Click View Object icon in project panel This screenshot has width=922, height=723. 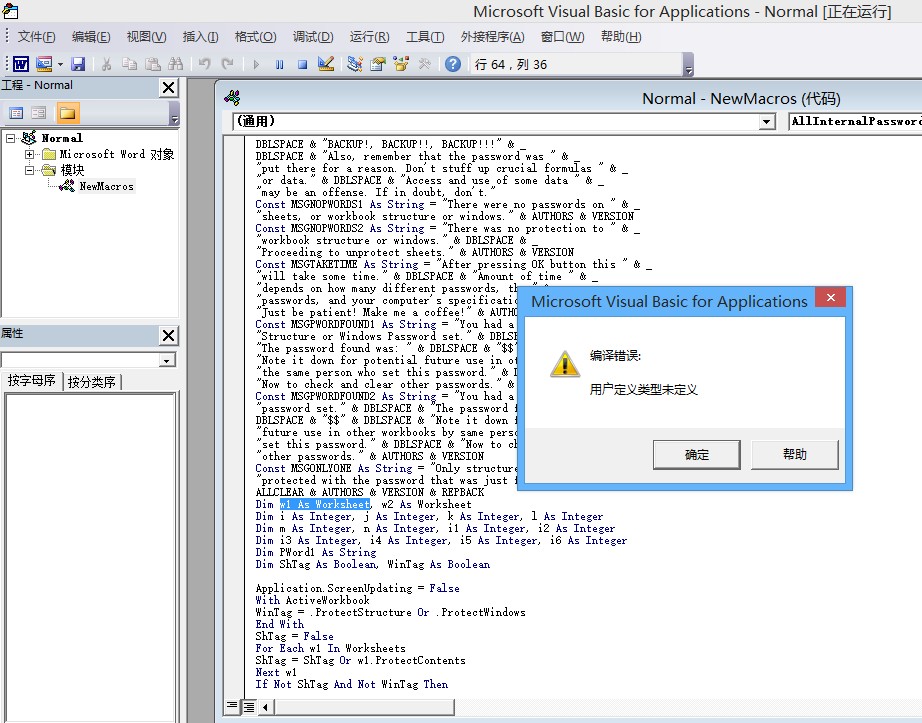click(39, 113)
